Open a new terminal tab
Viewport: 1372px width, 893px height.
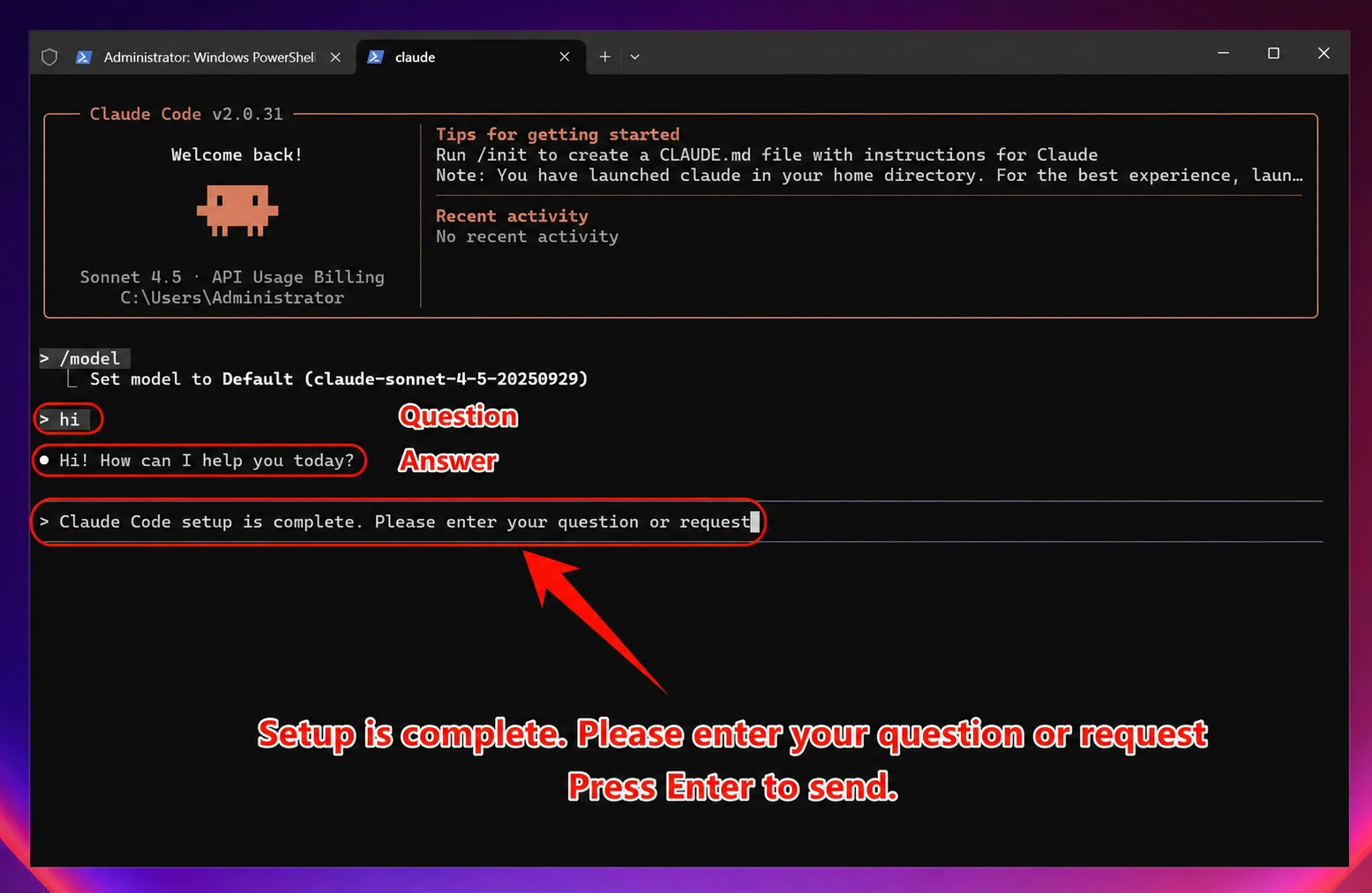point(604,57)
